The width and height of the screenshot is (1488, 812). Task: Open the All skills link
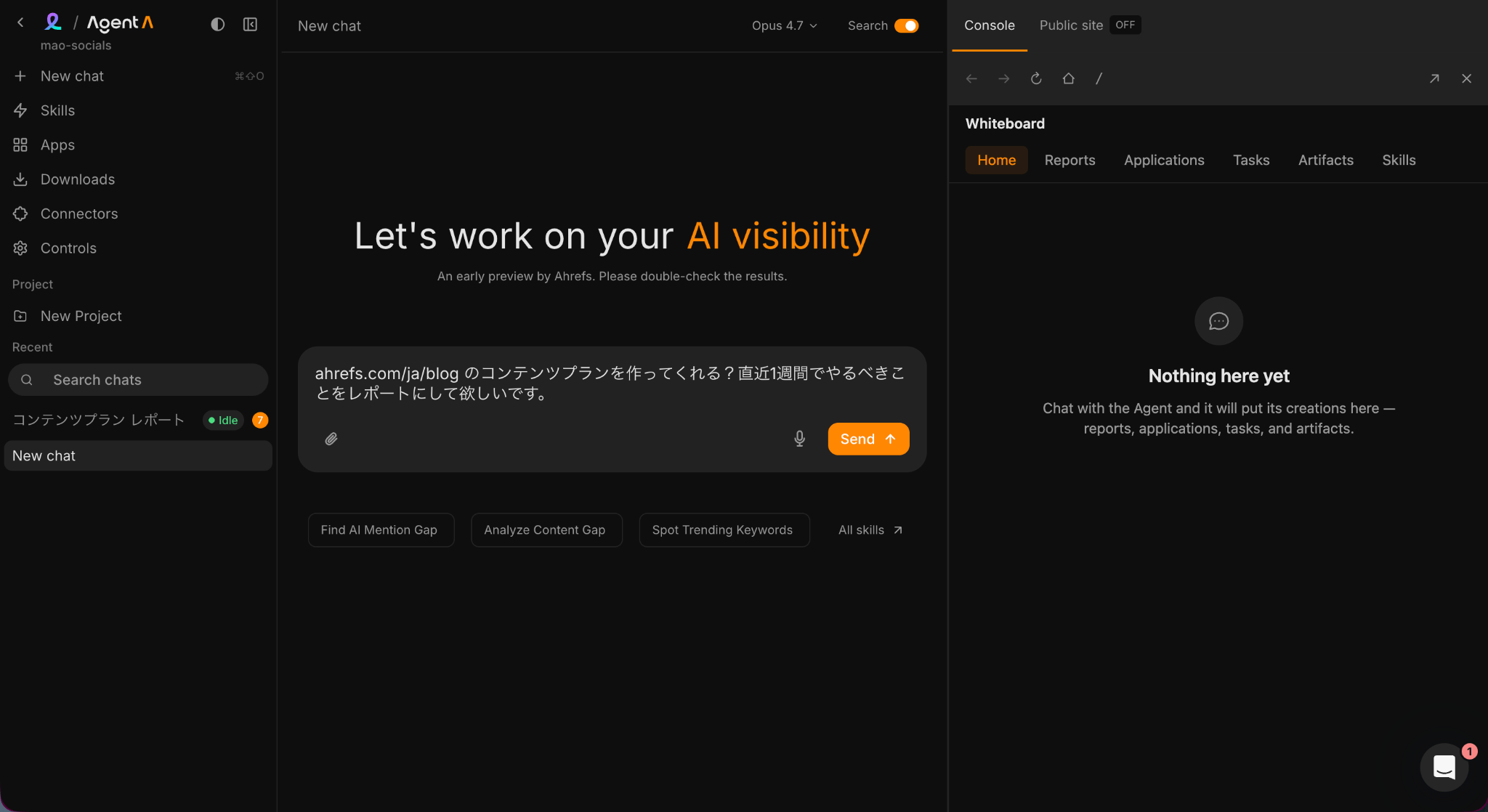(870, 530)
